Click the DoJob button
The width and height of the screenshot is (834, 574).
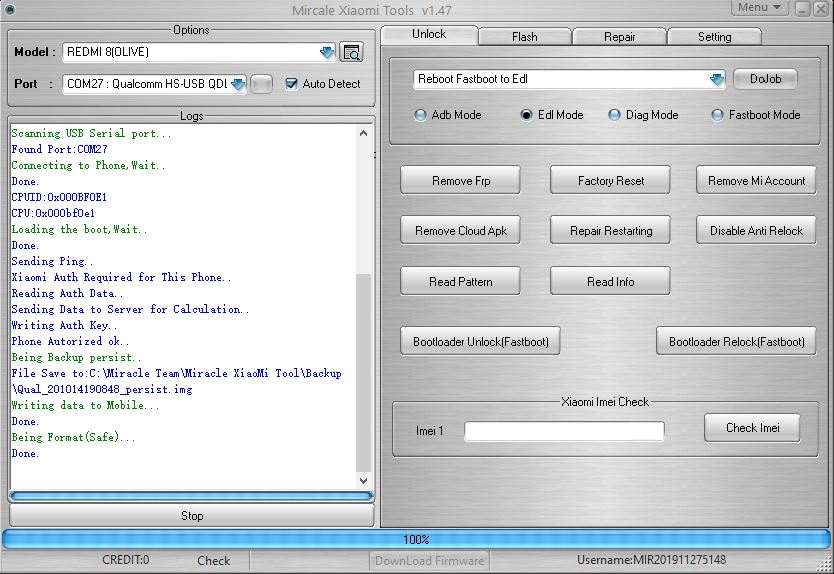click(x=765, y=79)
